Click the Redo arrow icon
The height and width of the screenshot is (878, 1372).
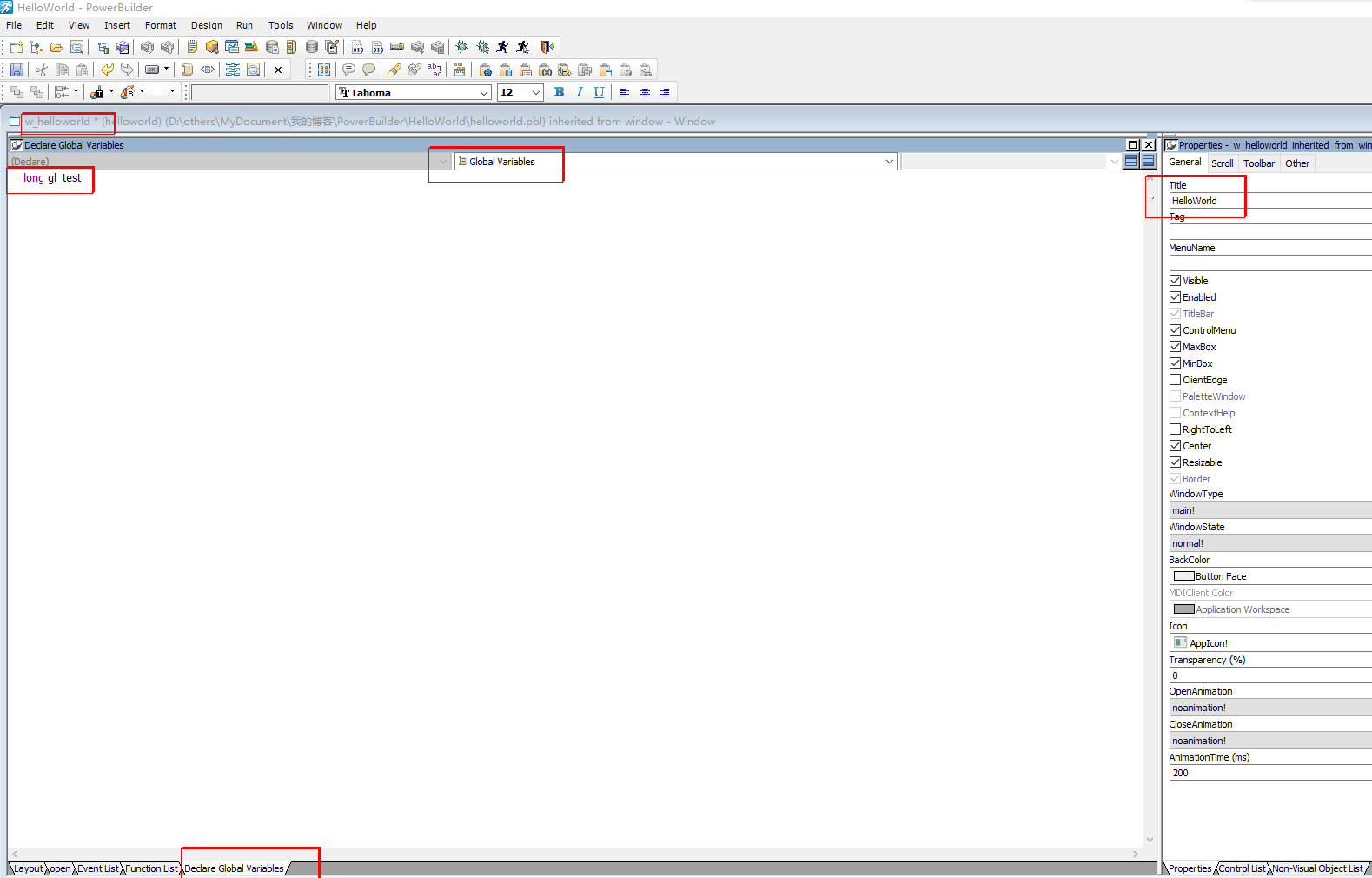(x=127, y=70)
